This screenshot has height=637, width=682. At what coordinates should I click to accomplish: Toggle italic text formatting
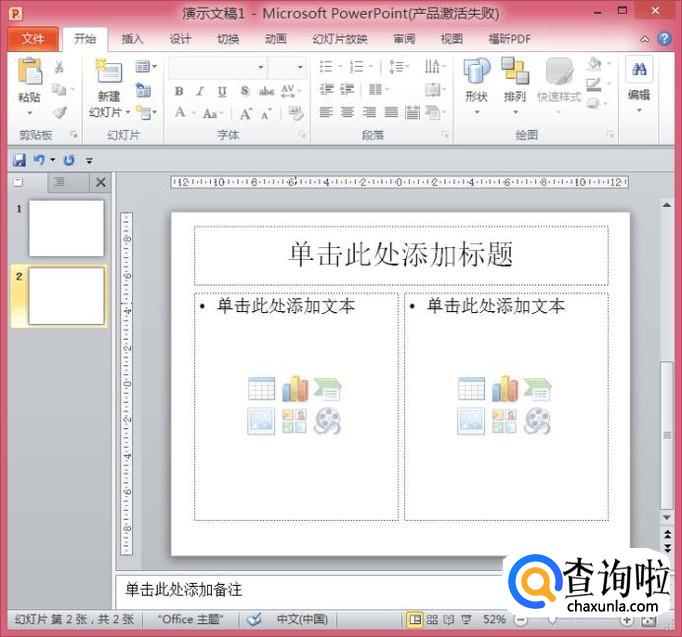pyautogui.click(x=200, y=91)
